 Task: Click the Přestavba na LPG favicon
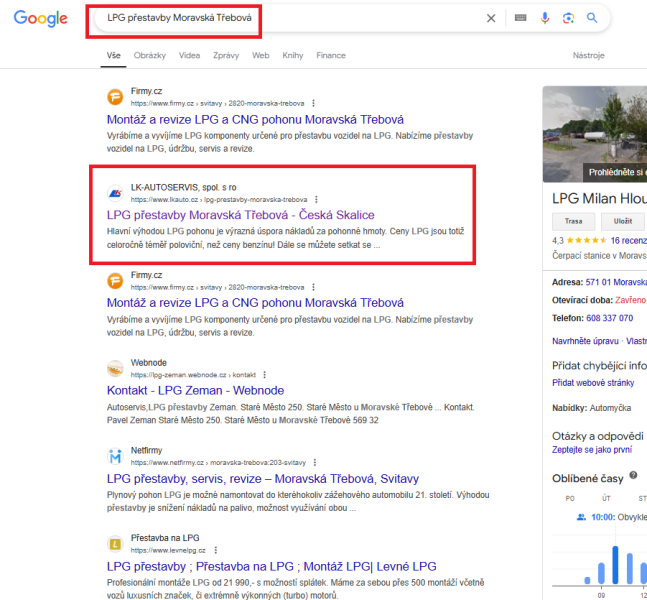115,544
